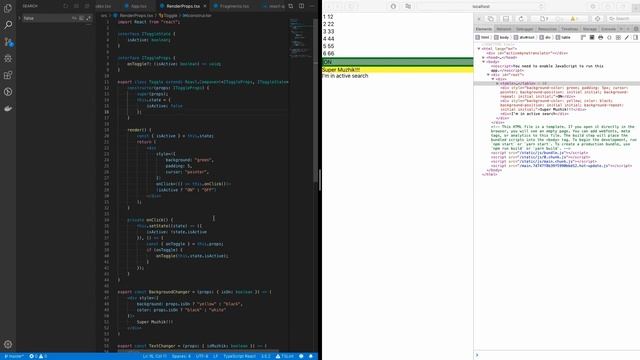This screenshot has height=360, width=640.
Task: Click the Ln, Col indicator in the status bar
Action: click(x=154, y=356)
